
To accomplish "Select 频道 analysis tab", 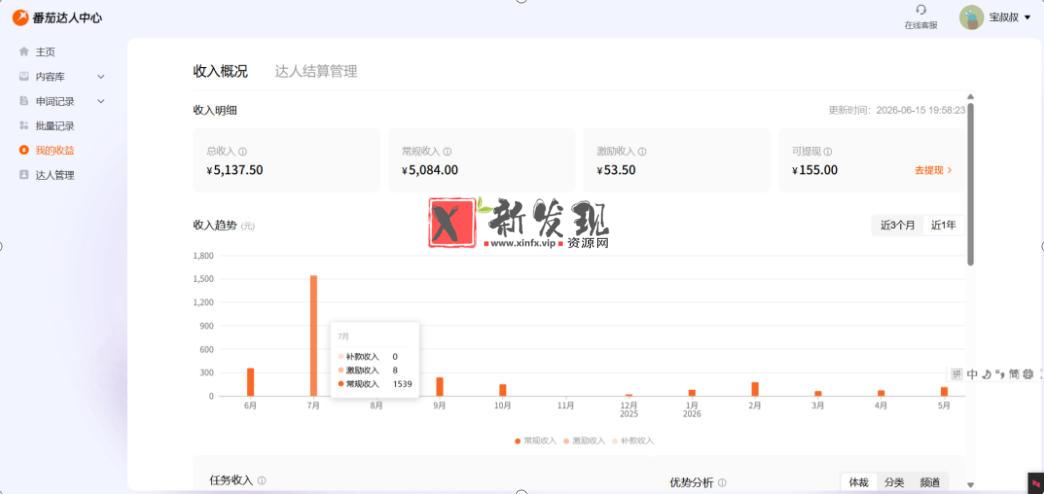I will 929,482.
